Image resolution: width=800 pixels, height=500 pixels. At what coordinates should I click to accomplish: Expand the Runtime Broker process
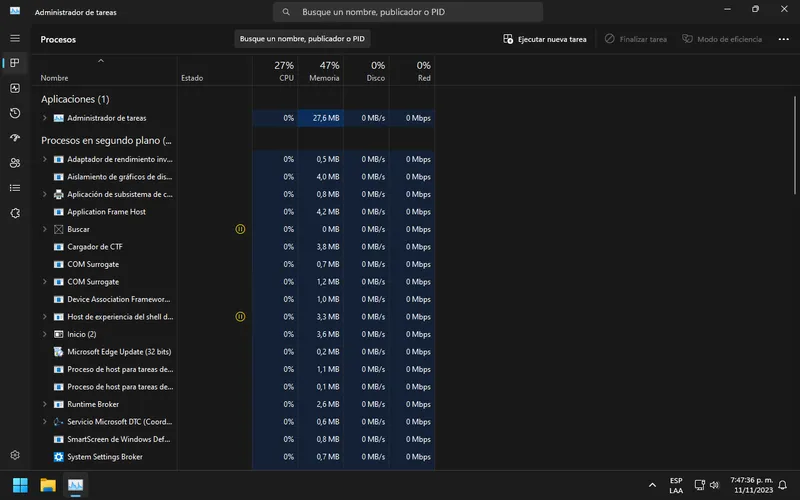45,404
